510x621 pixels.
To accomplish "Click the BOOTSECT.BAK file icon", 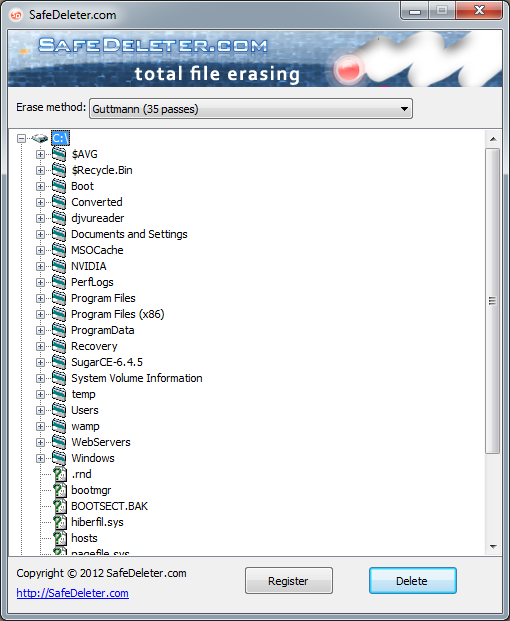I will click(60, 506).
